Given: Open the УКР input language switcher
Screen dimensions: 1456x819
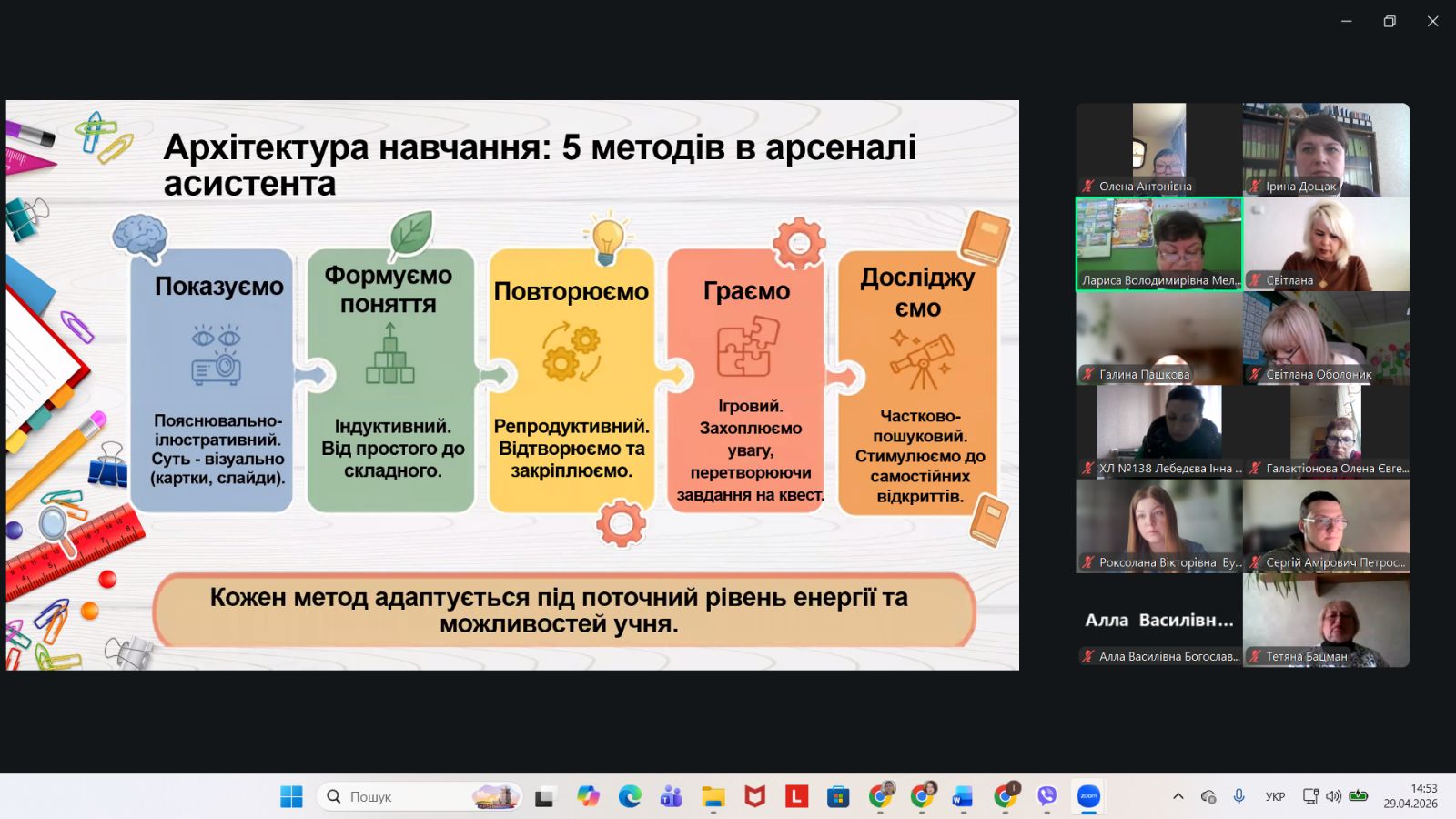Looking at the screenshot, I should pyautogui.click(x=1275, y=796).
